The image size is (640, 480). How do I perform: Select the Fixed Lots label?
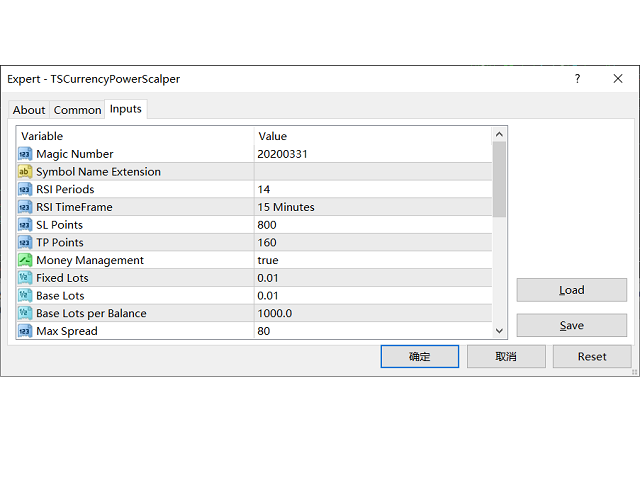(62, 278)
